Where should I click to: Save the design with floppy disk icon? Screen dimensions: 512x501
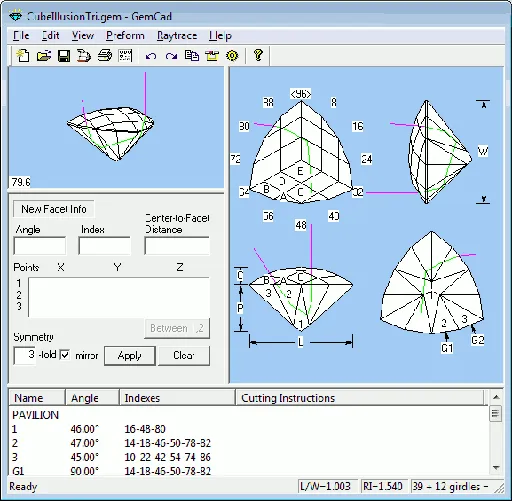[64, 55]
